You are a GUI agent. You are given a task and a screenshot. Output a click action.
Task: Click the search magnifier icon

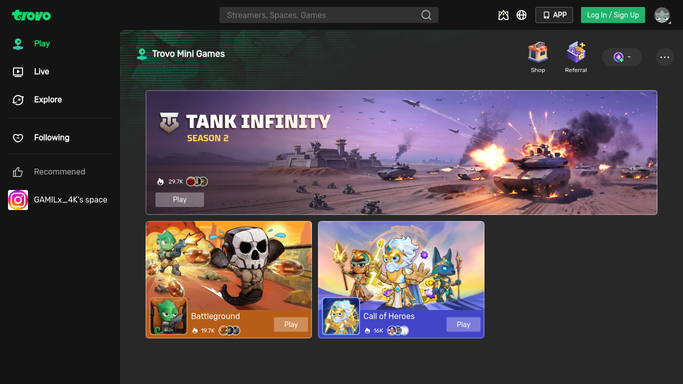426,15
